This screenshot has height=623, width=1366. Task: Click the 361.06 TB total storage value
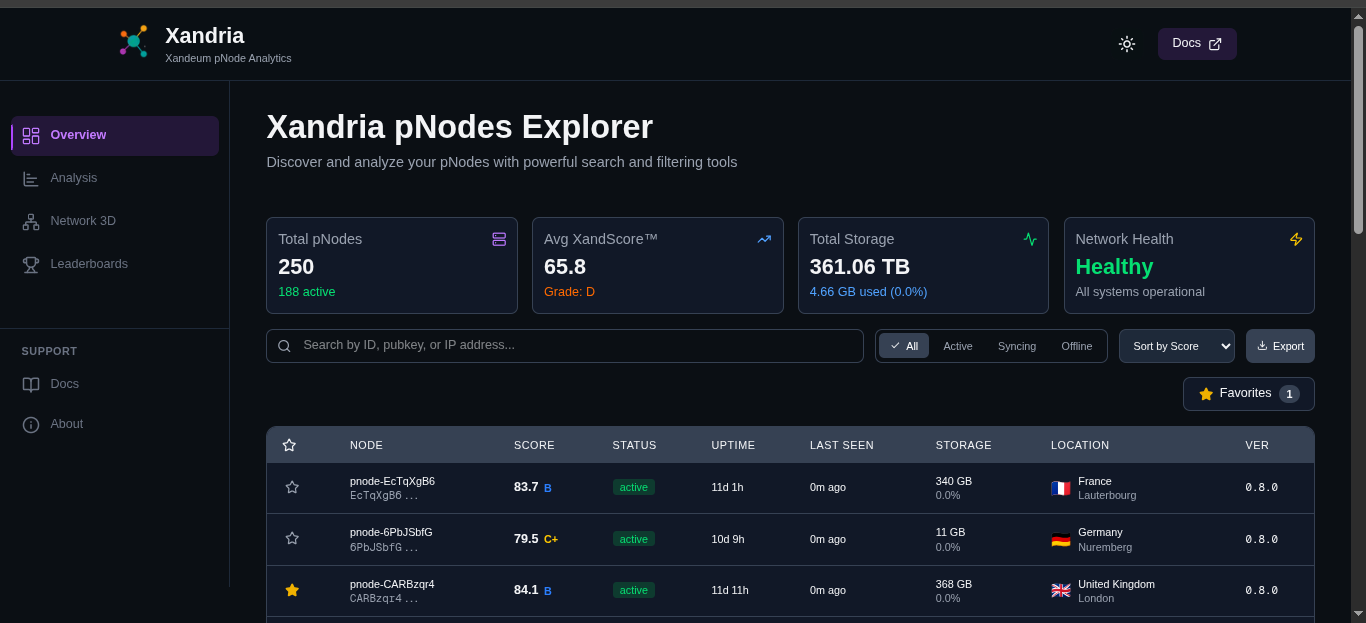(860, 267)
